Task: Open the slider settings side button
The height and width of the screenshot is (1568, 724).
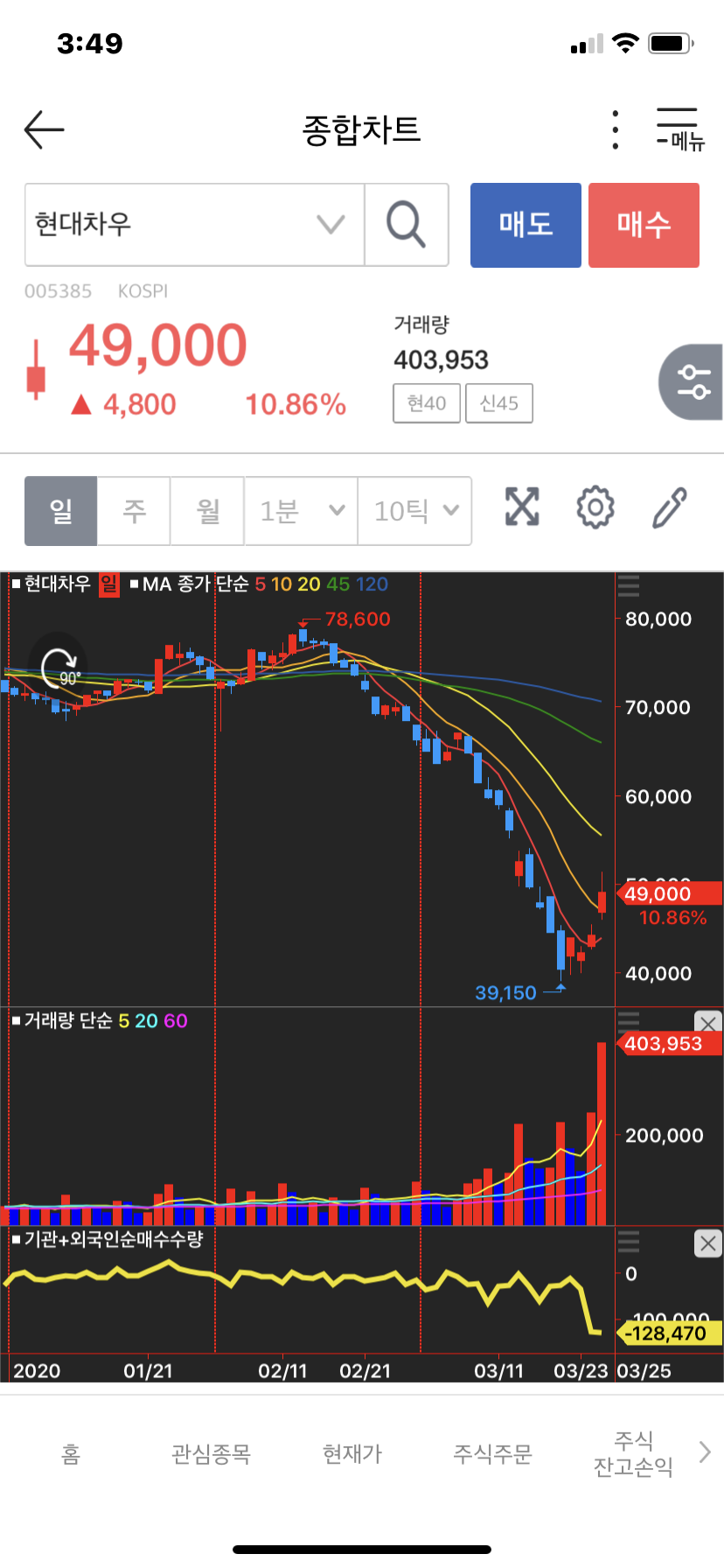Action: [x=693, y=382]
